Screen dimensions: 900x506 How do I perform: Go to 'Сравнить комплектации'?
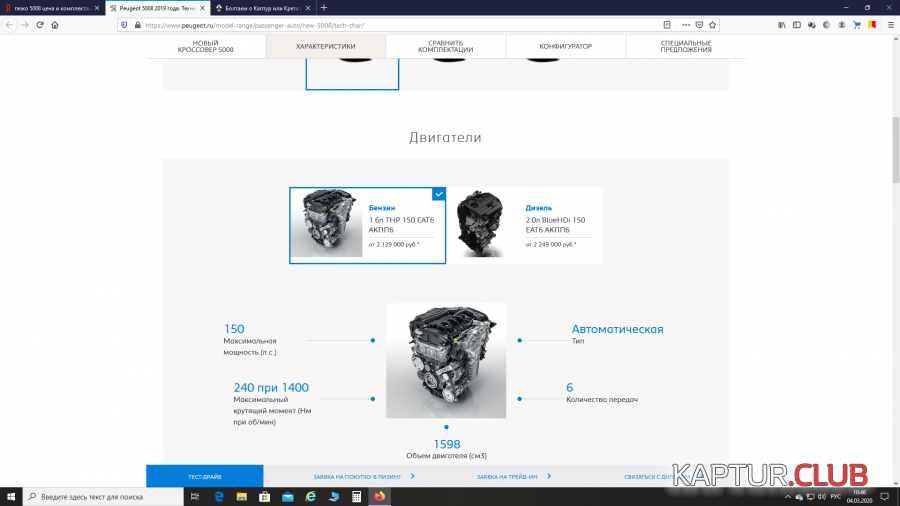[445, 46]
